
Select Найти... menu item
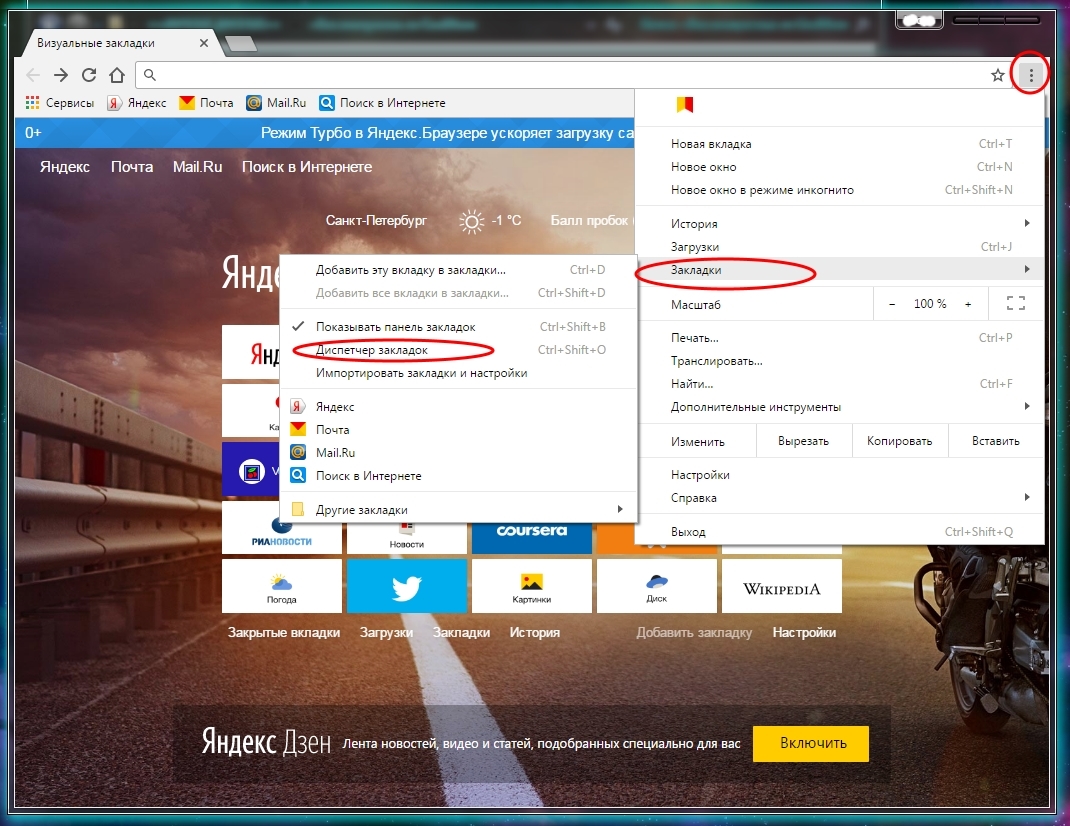coord(839,384)
